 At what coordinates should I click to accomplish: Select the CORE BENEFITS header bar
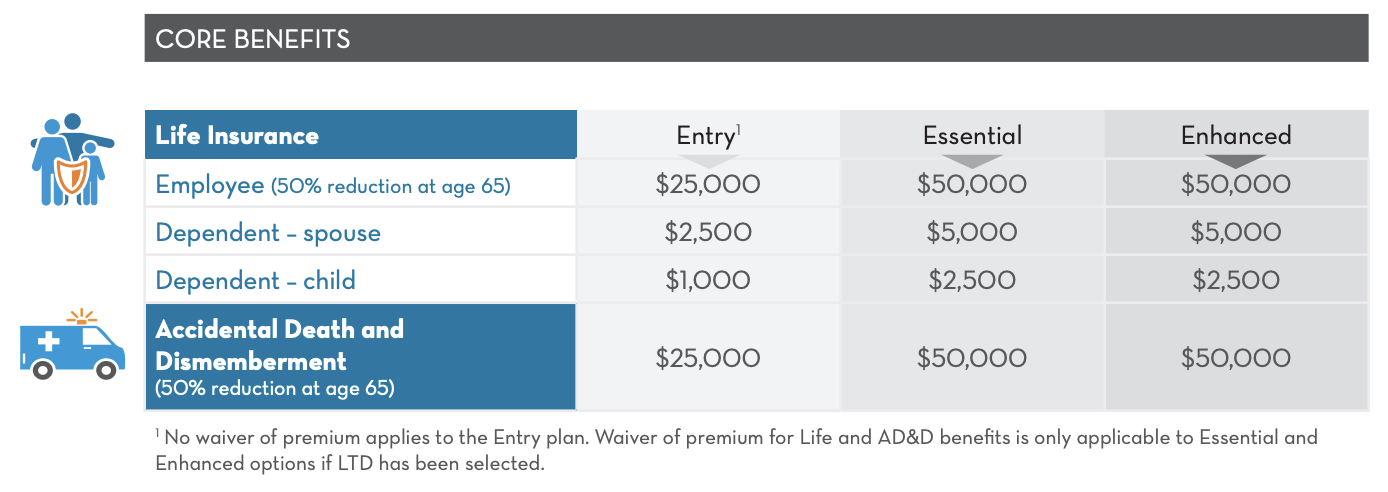point(756,39)
